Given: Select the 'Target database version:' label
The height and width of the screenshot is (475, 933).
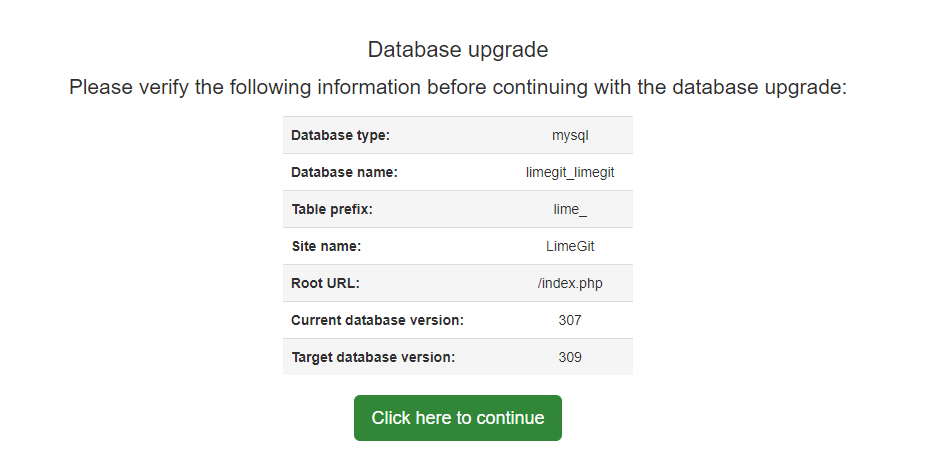Looking at the screenshot, I should (x=373, y=357).
